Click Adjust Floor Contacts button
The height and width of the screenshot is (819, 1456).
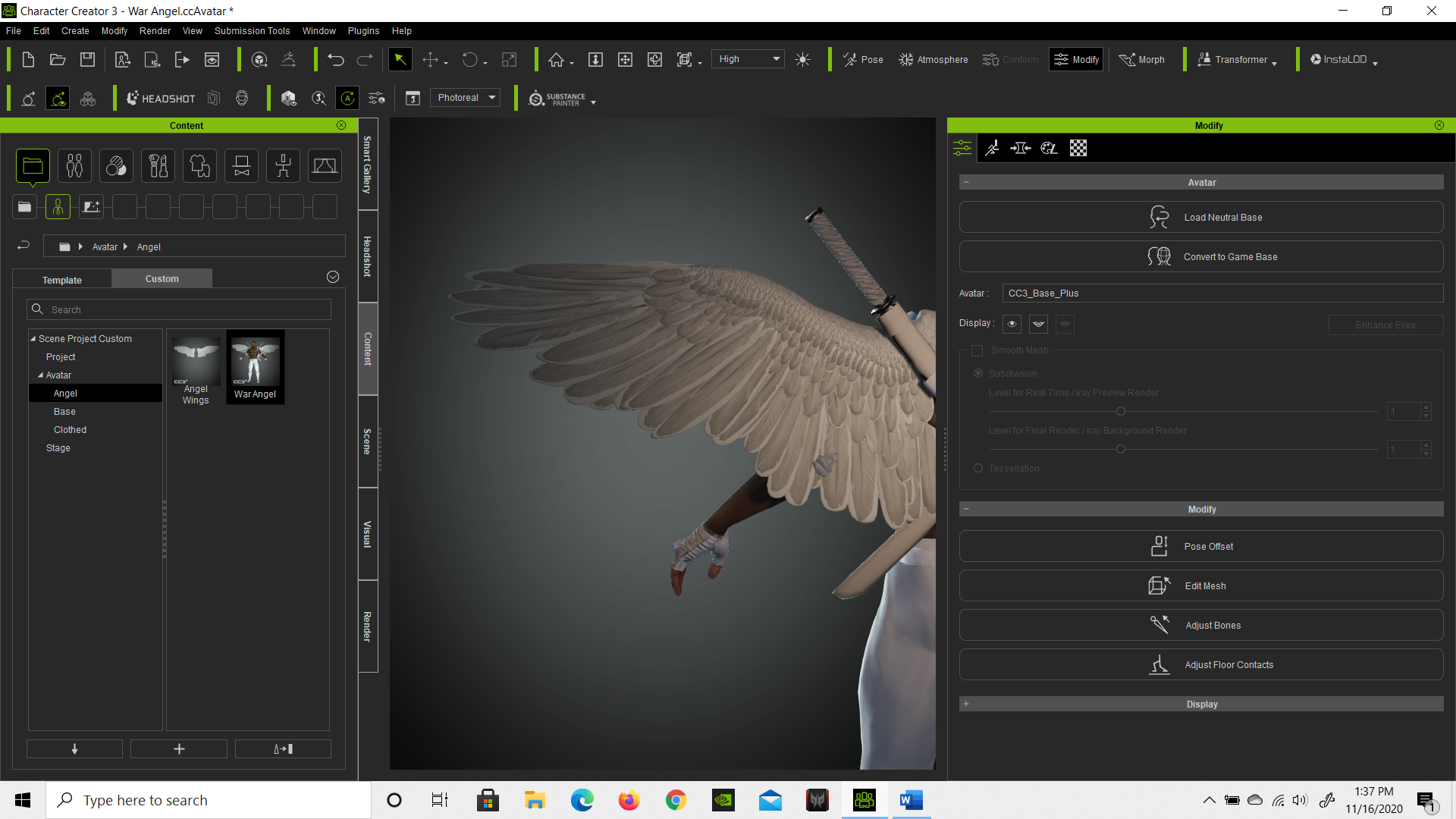pyautogui.click(x=1201, y=665)
